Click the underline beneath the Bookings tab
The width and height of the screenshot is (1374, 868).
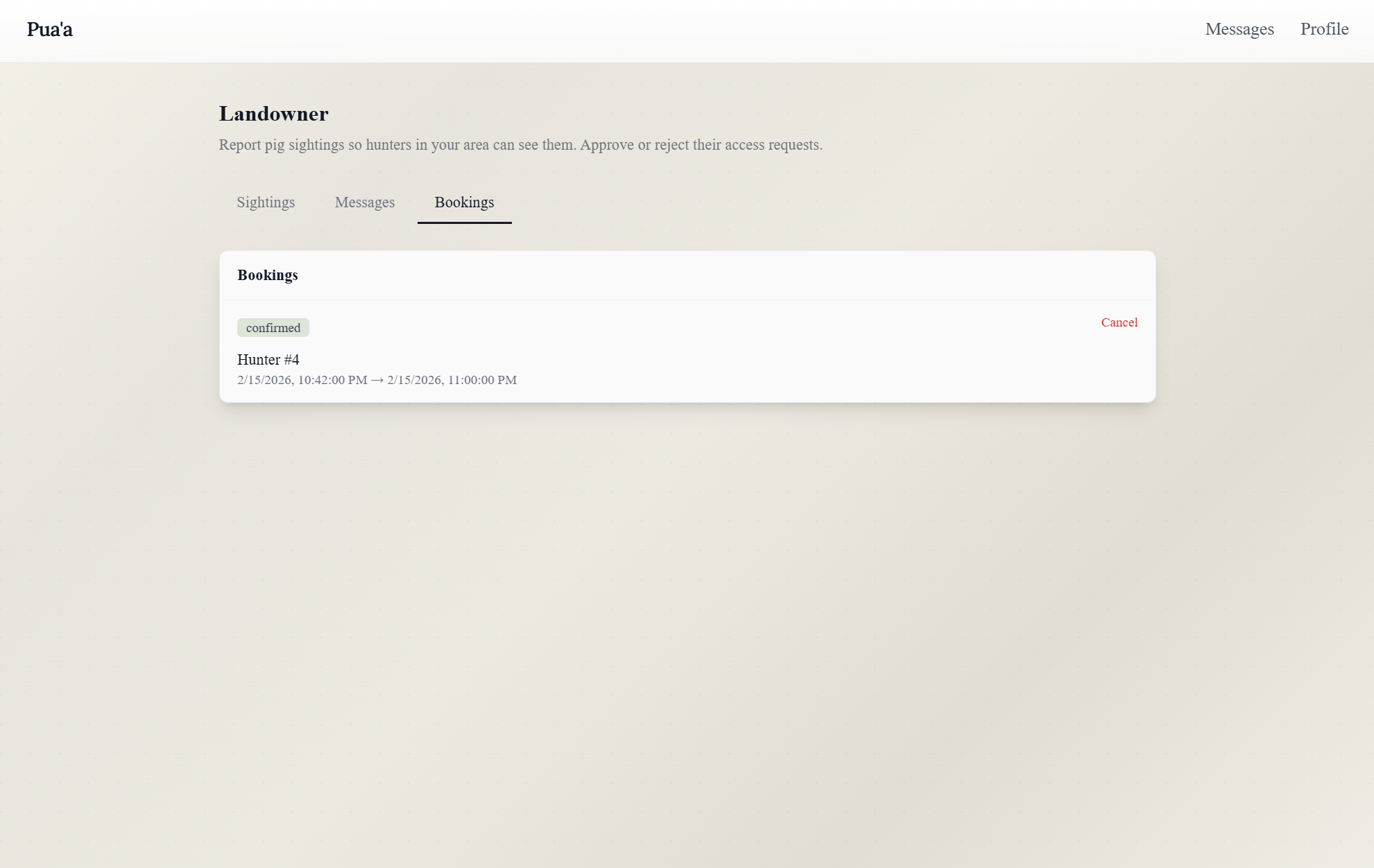pos(464,223)
